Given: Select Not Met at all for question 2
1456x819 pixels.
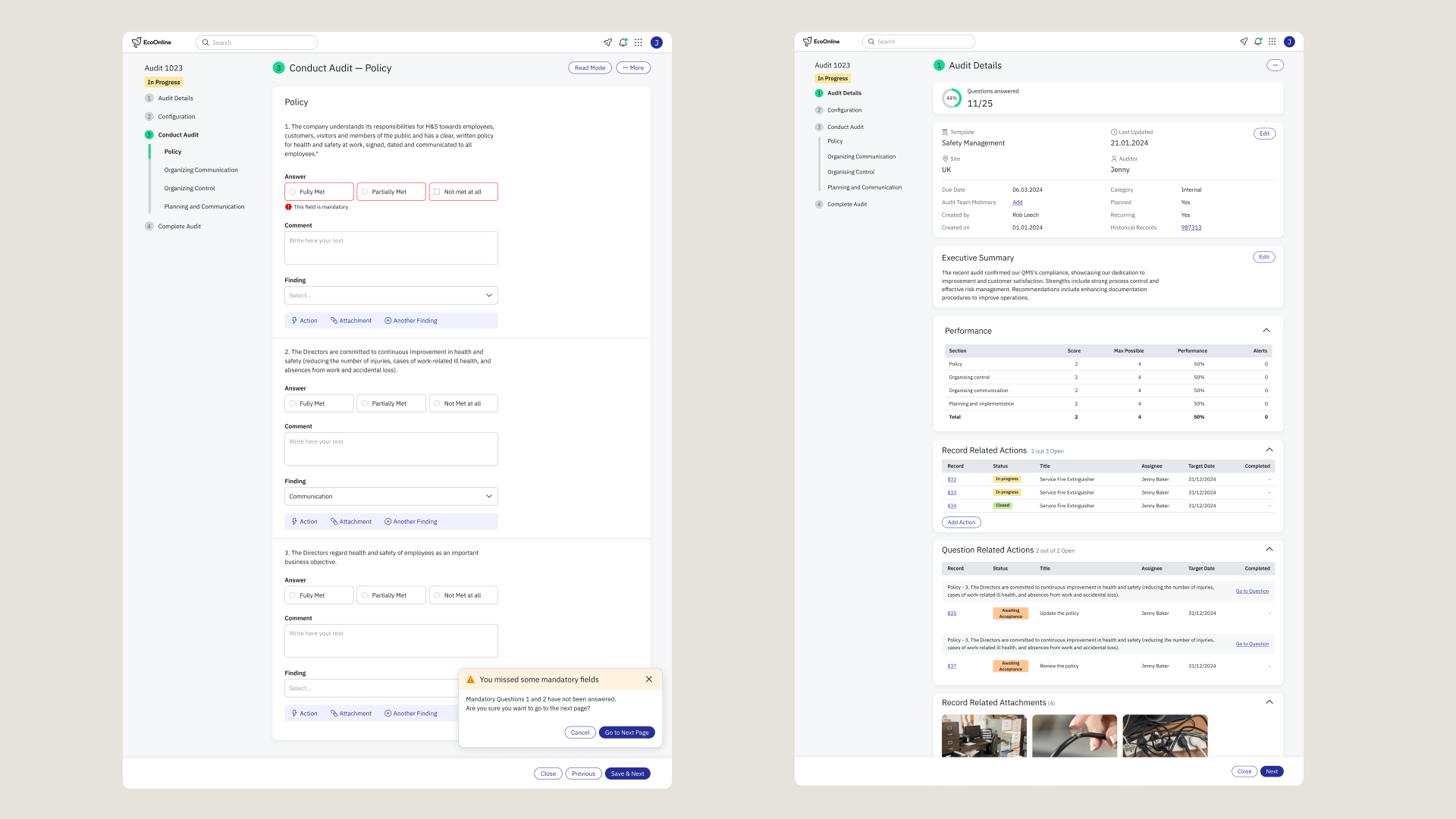Looking at the screenshot, I should (x=463, y=403).
